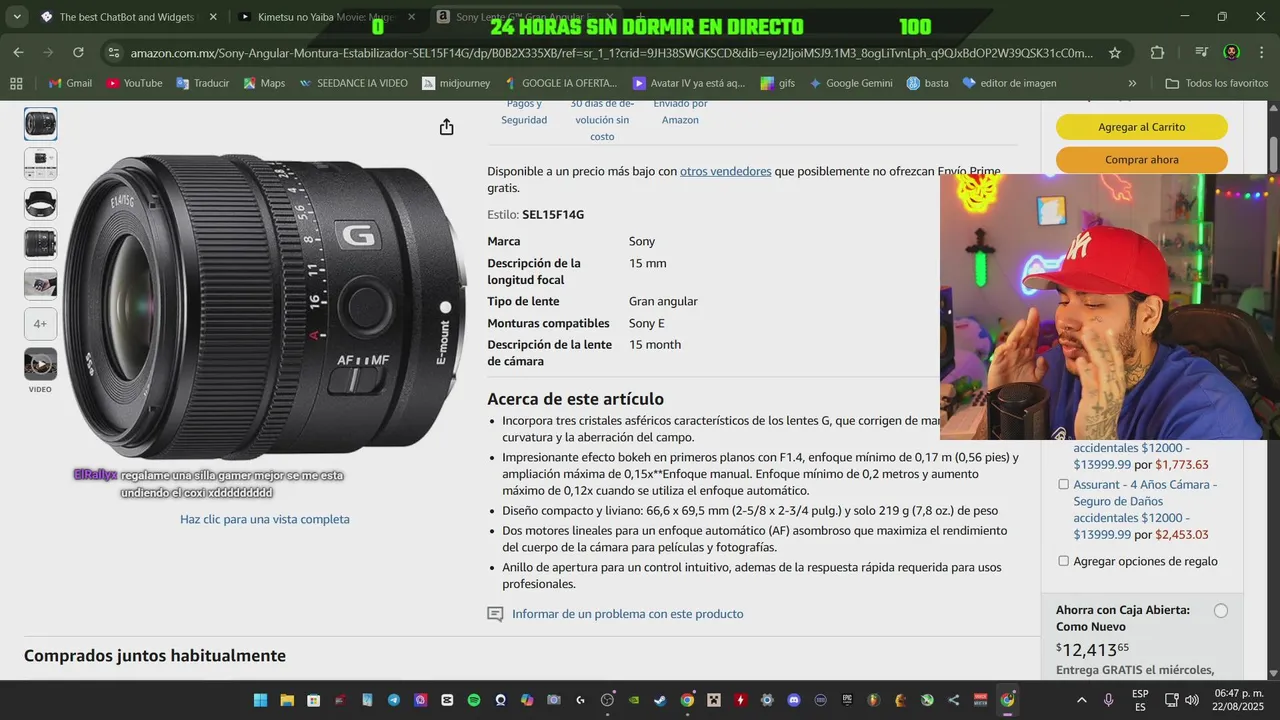Viewport: 1280px width, 720px height.
Task: Click Comprar ahora button
Action: [1142, 160]
